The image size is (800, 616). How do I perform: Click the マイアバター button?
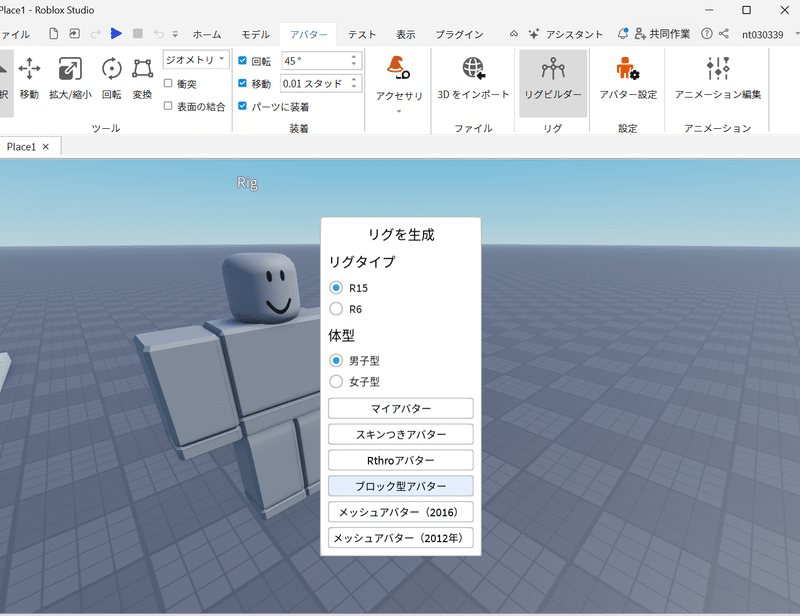coord(400,408)
